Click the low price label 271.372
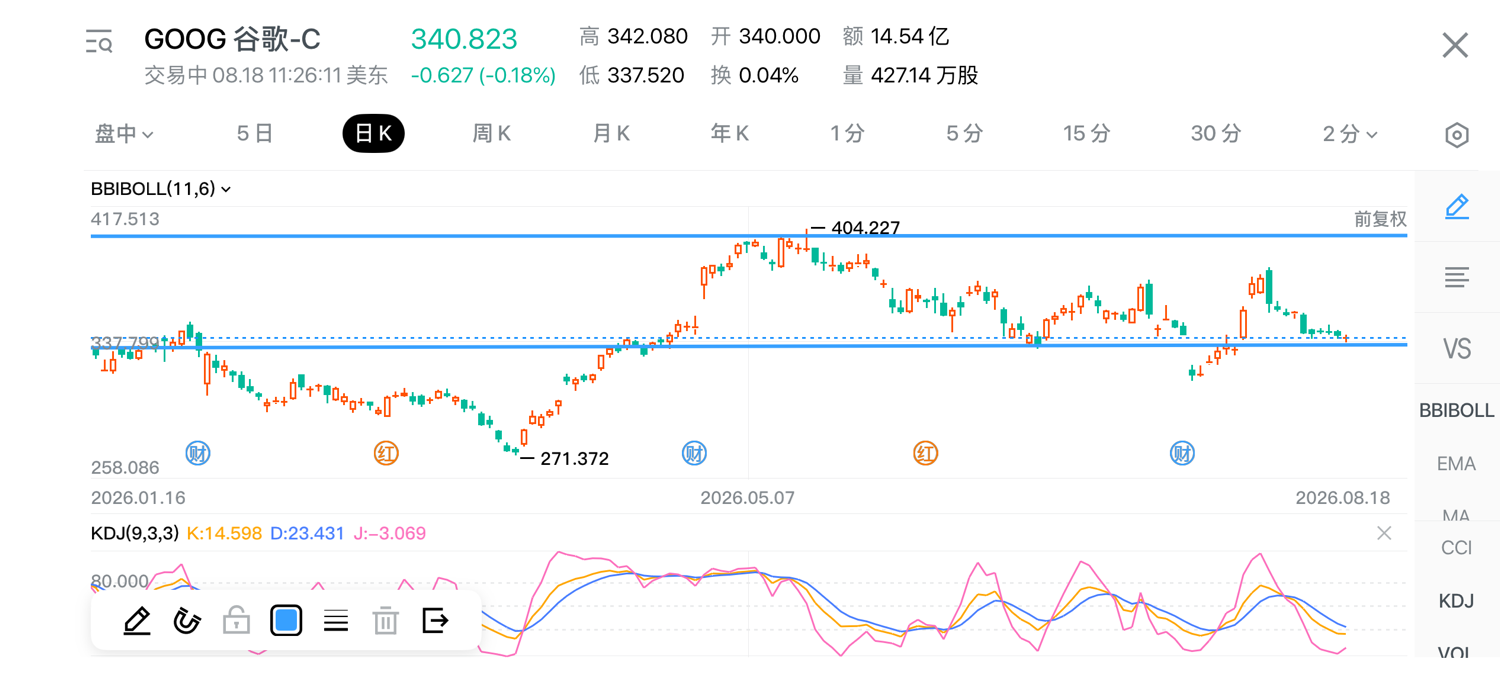 pos(574,459)
